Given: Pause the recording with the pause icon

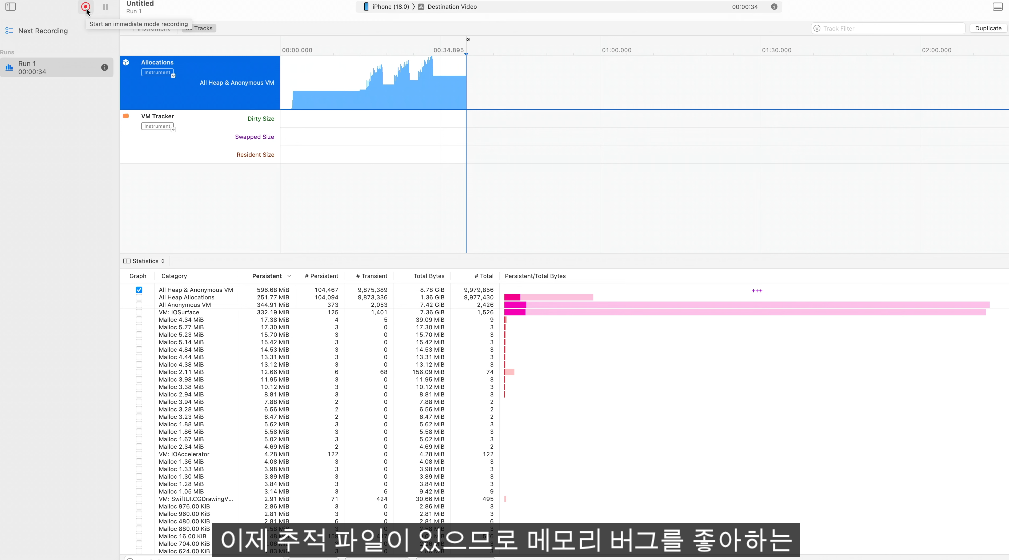Looking at the screenshot, I should 106,7.
